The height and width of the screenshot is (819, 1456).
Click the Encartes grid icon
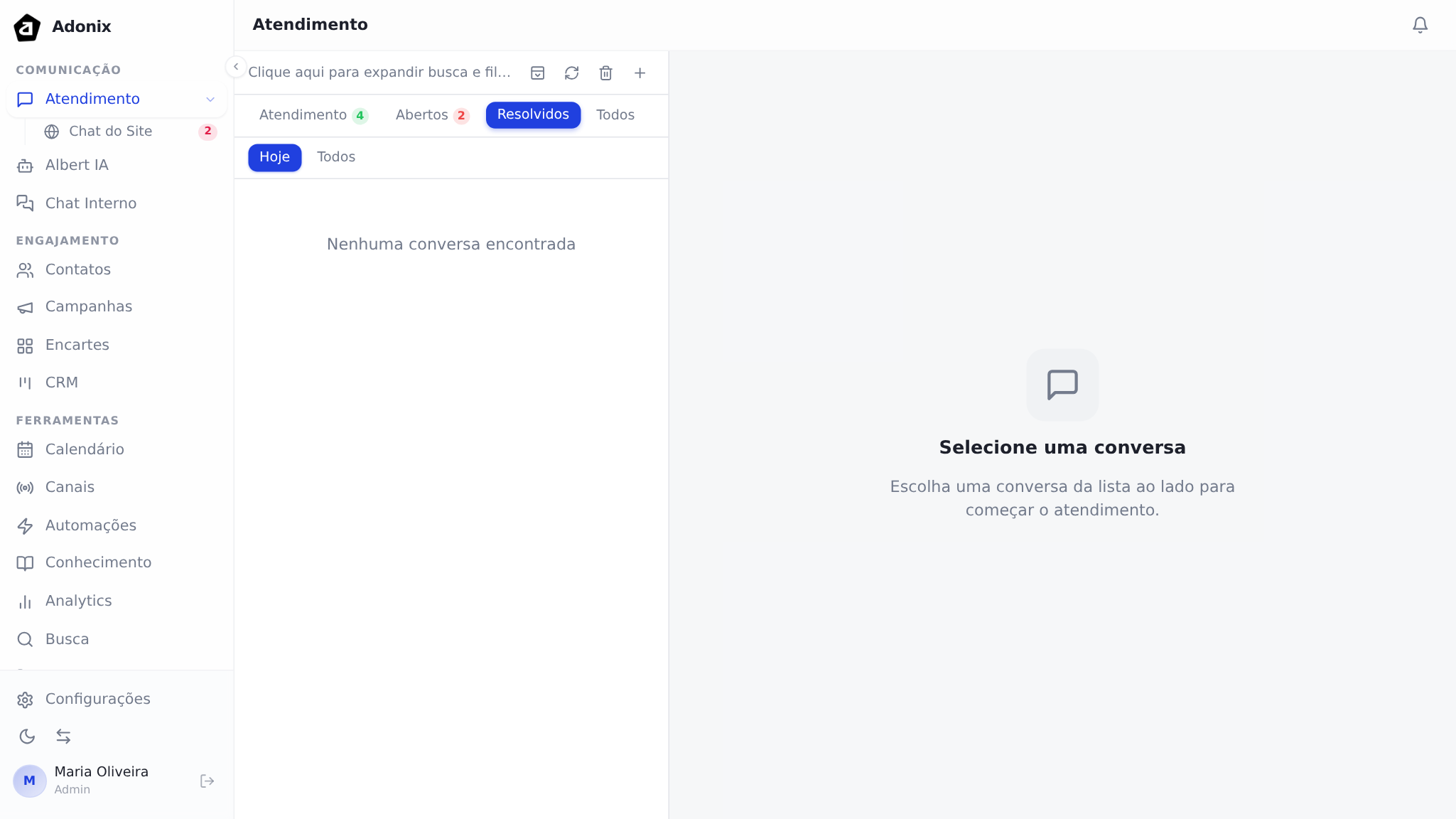coord(25,346)
